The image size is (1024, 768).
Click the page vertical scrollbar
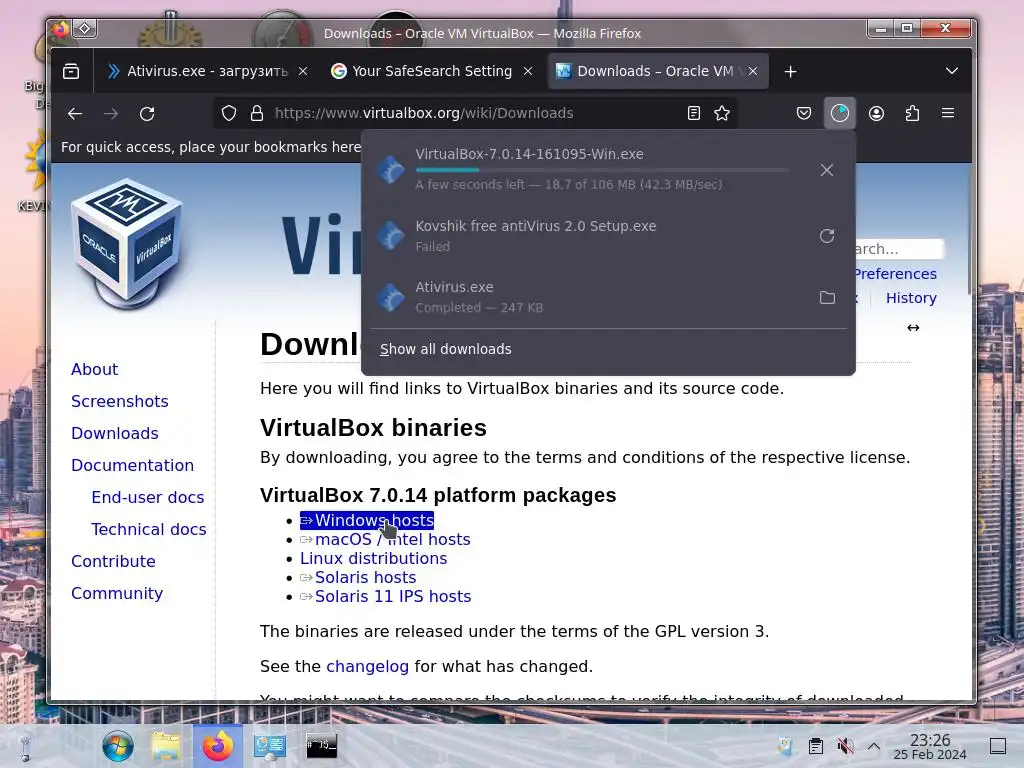(x=970, y=229)
